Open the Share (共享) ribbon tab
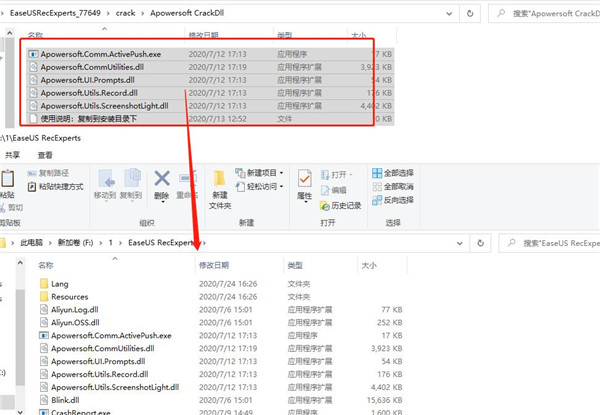600x415 pixels. (x=12, y=155)
